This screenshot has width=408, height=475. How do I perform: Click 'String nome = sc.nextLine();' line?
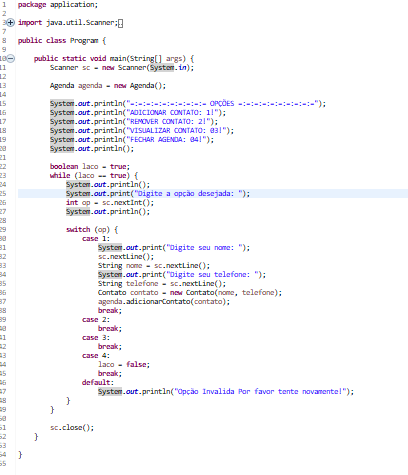coord(154,266)
